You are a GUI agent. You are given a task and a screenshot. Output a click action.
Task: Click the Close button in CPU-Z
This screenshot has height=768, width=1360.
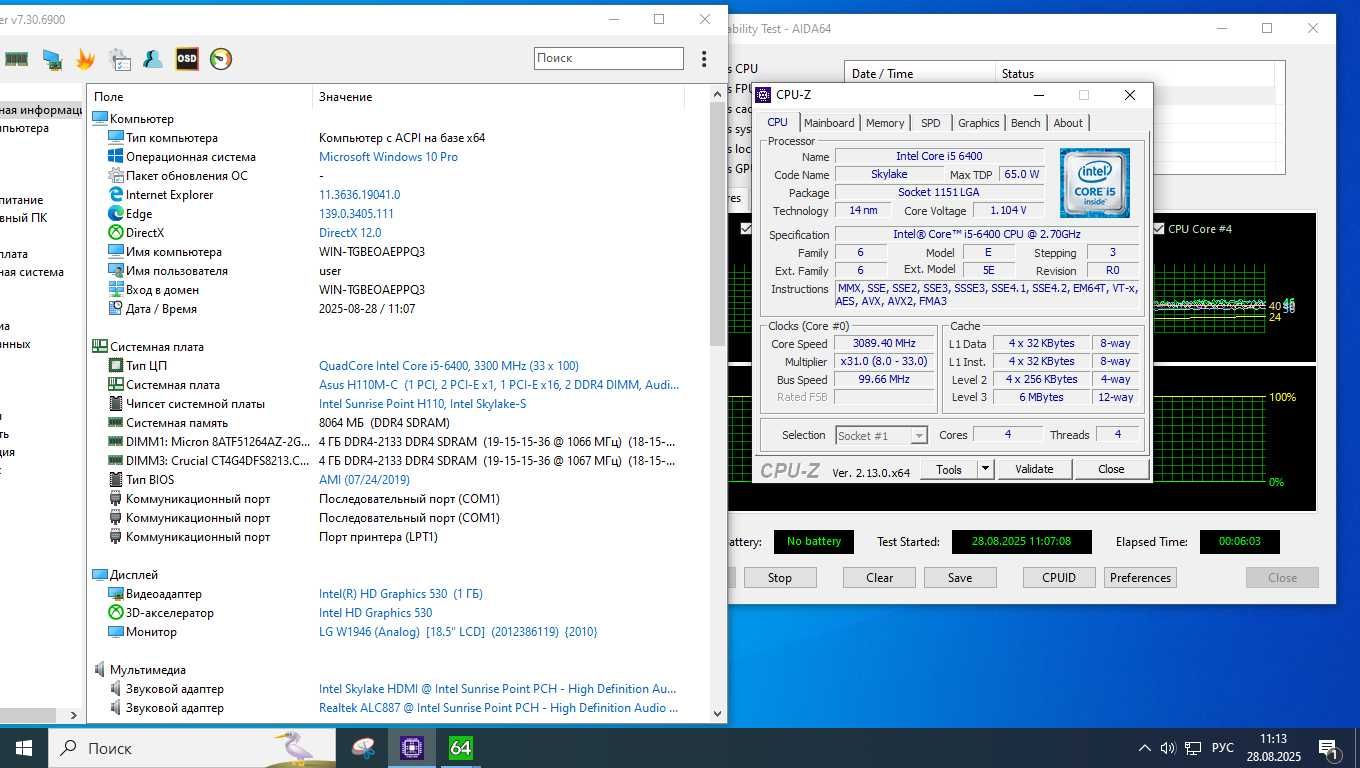[x=1111, y=469]
